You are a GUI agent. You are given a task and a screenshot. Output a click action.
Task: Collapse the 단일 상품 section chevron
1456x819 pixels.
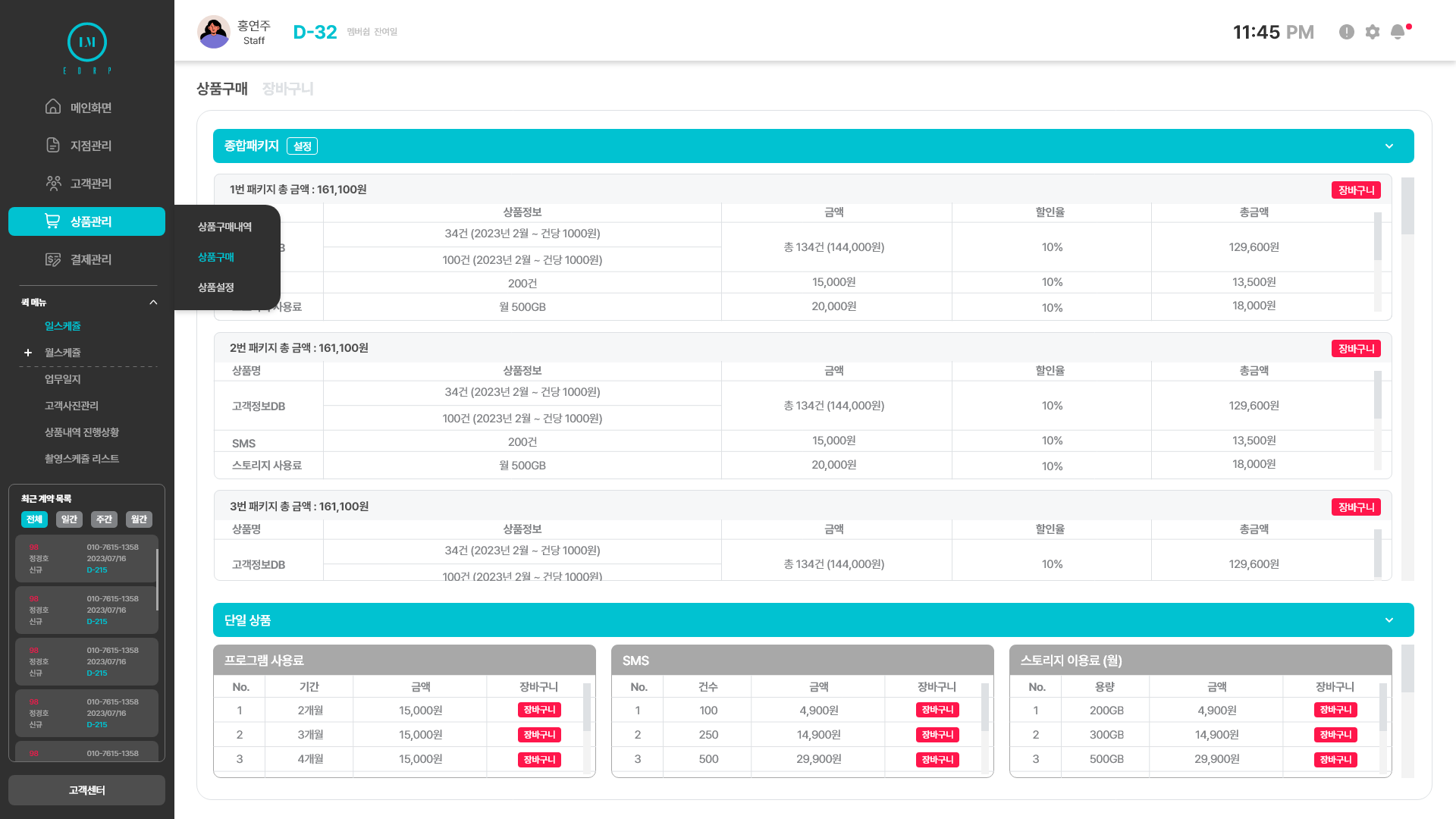pos(1389,620)
